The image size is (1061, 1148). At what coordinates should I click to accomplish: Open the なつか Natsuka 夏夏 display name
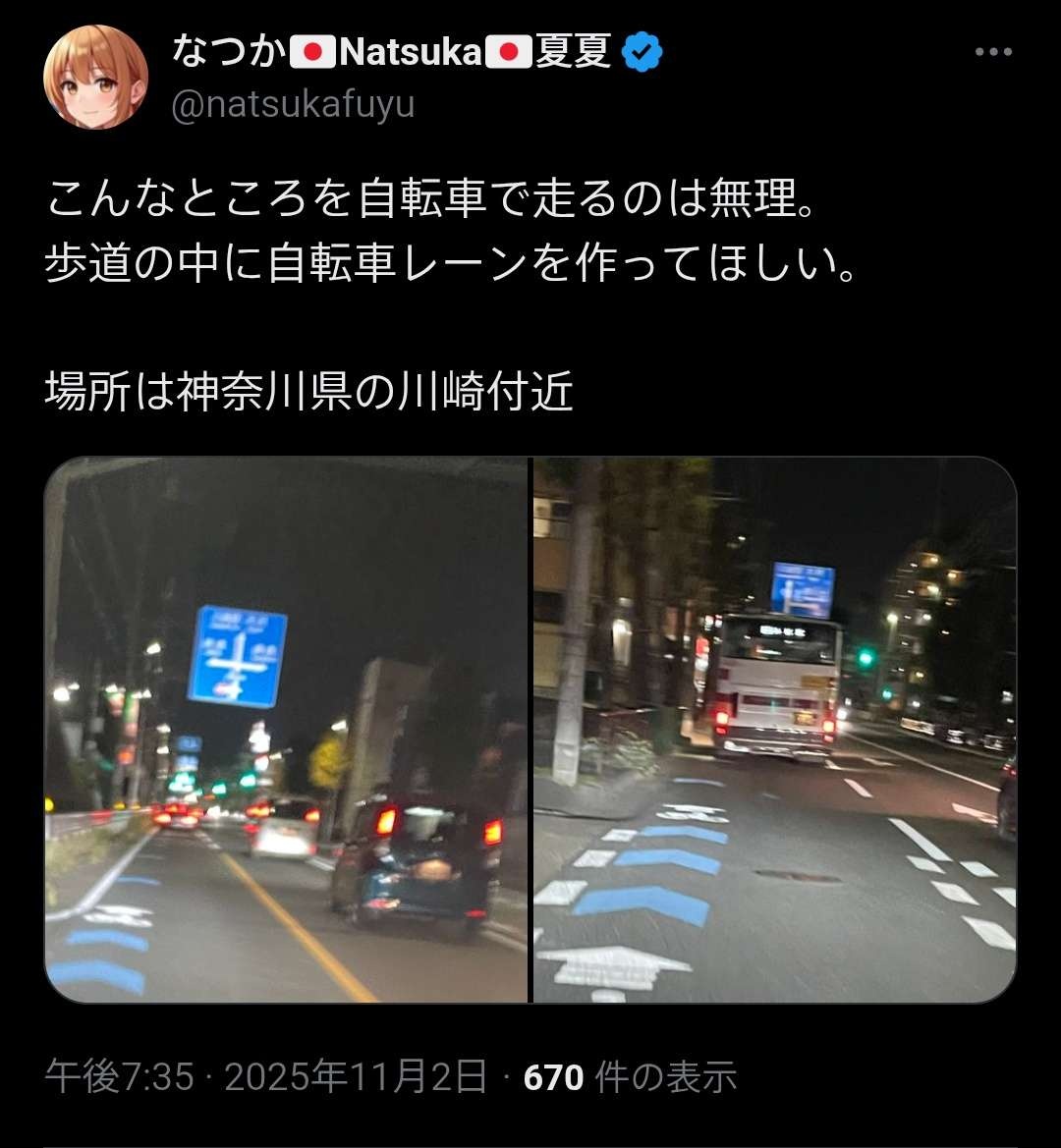pyautogui.click(x=392, y=52)
